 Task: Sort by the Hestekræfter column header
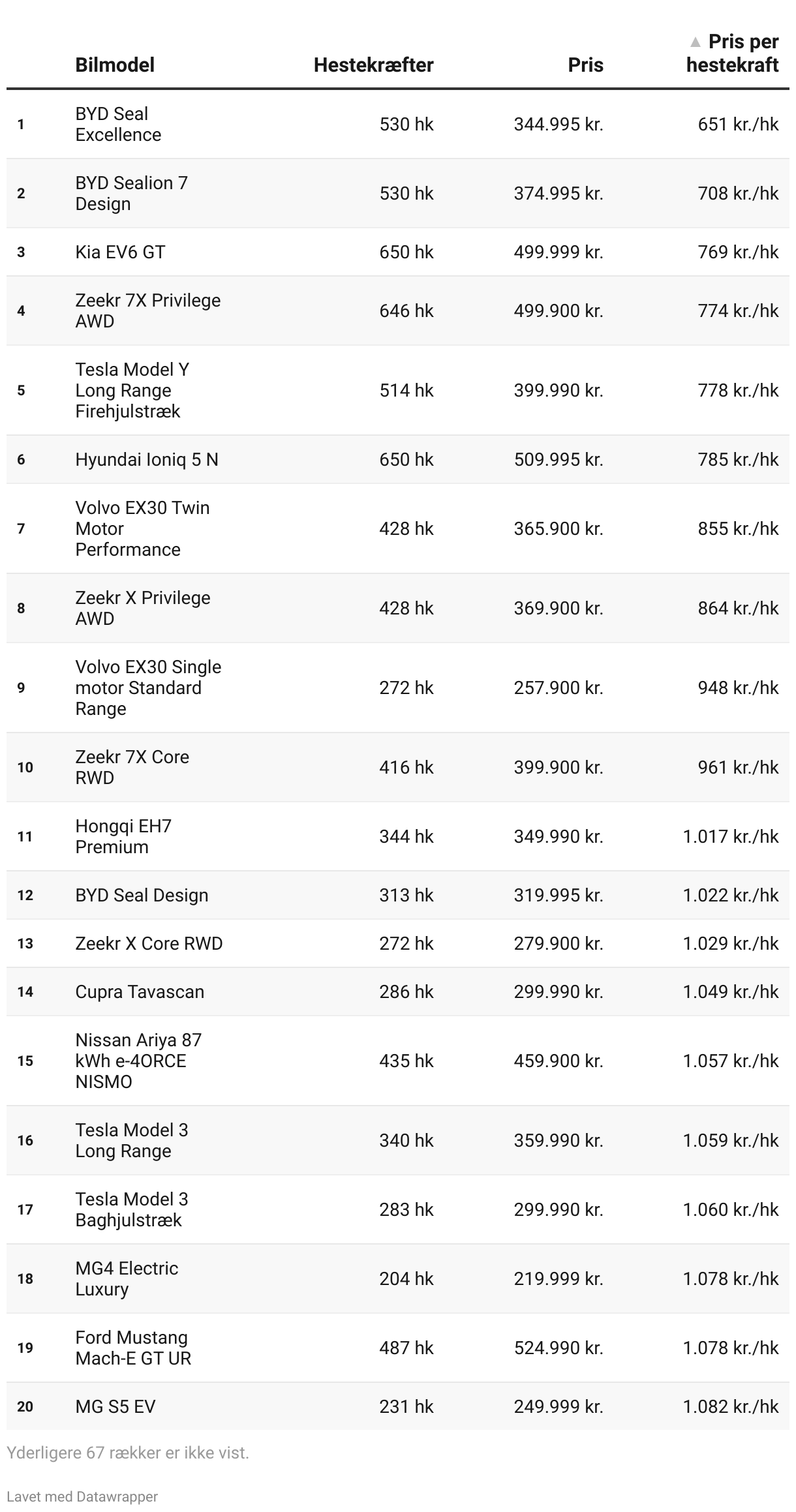[373, 65]
